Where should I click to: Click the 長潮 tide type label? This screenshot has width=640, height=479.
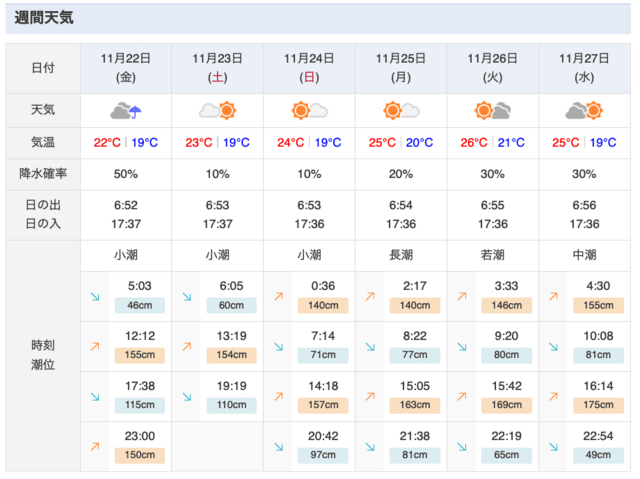point(401,255)
